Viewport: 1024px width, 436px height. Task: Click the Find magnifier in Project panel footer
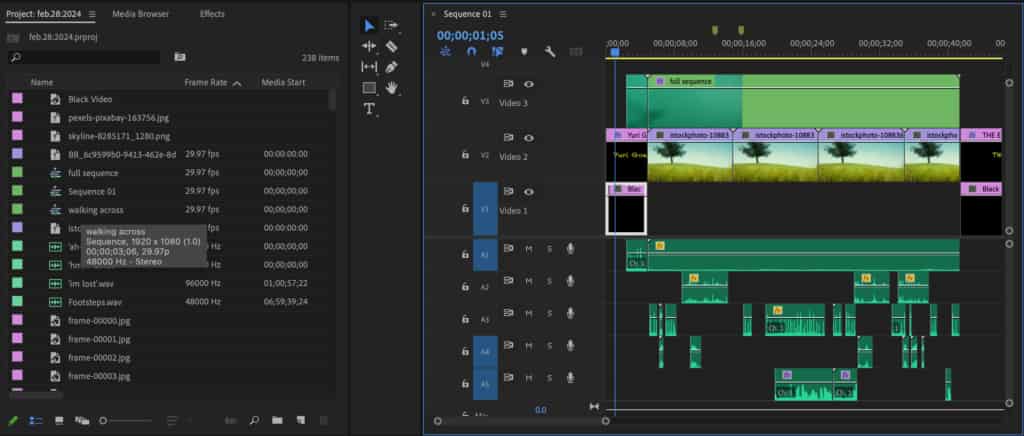click(x=254, y=421)
